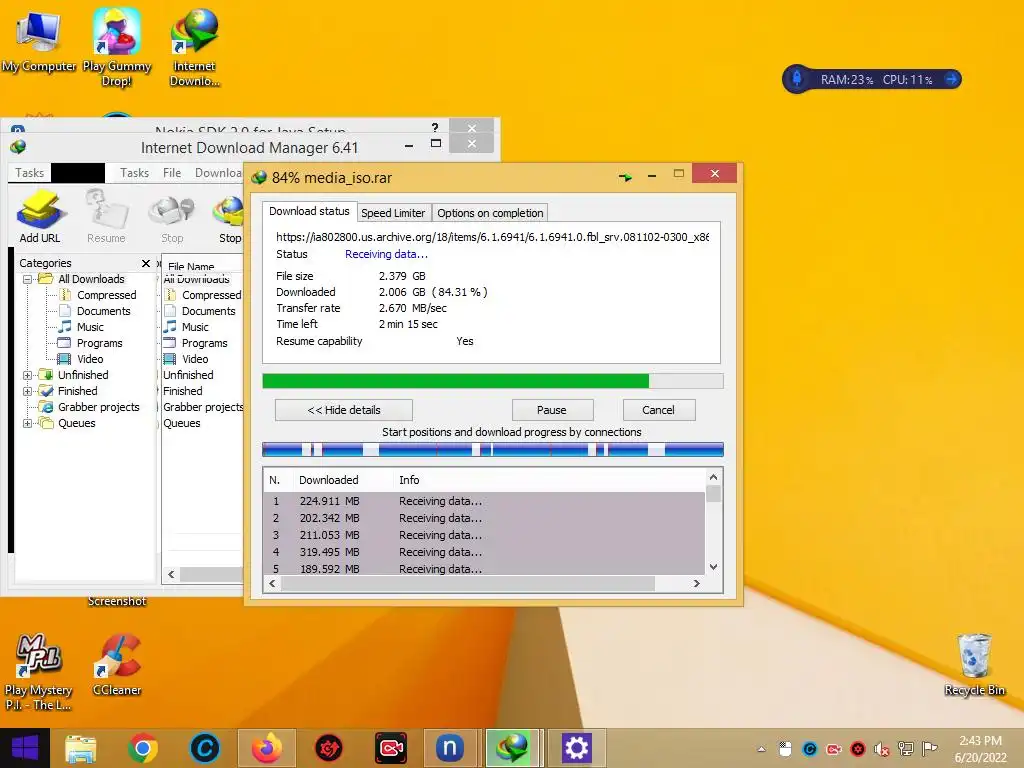Click scroll down arrow in connections list

pyautogui.click(x=713, y=567)
